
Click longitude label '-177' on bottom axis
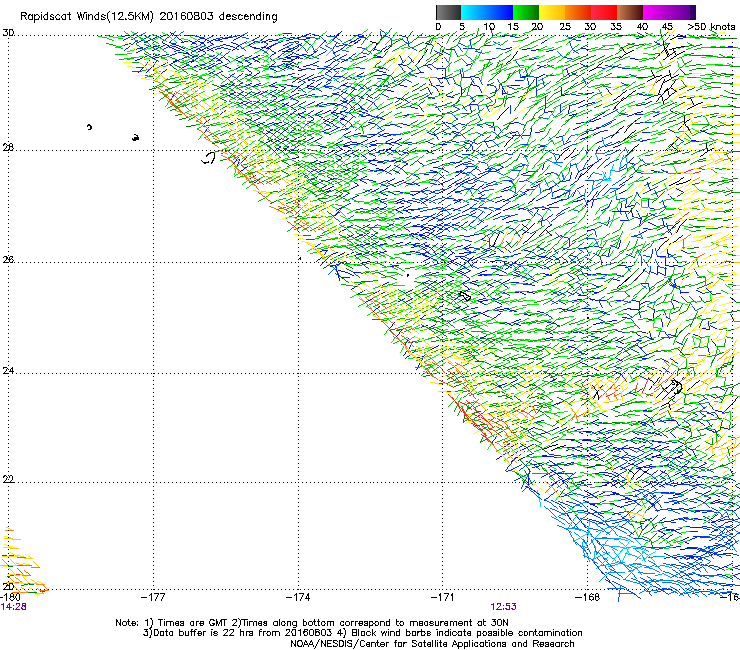tap(153, 597)
